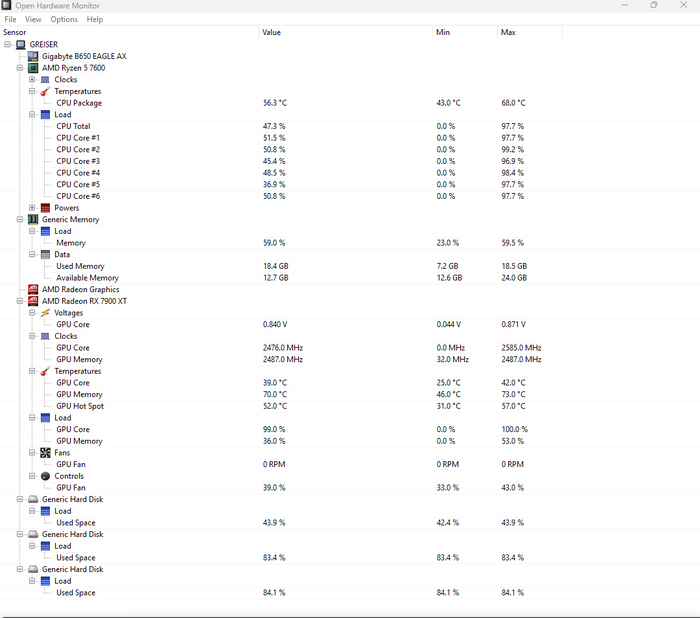Click the Open Hardware Monitor title bar icon
The image size is (700, 618).
[x=6, y=5]
